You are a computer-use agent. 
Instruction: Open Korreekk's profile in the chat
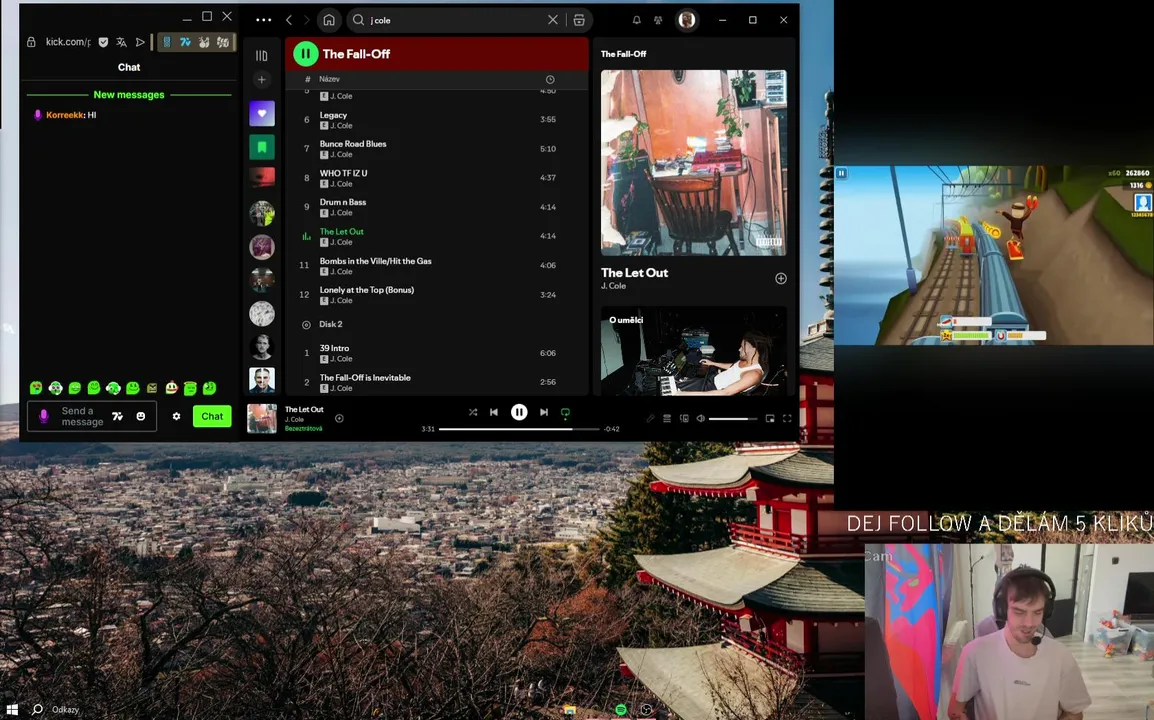click(x=65, y=115)
